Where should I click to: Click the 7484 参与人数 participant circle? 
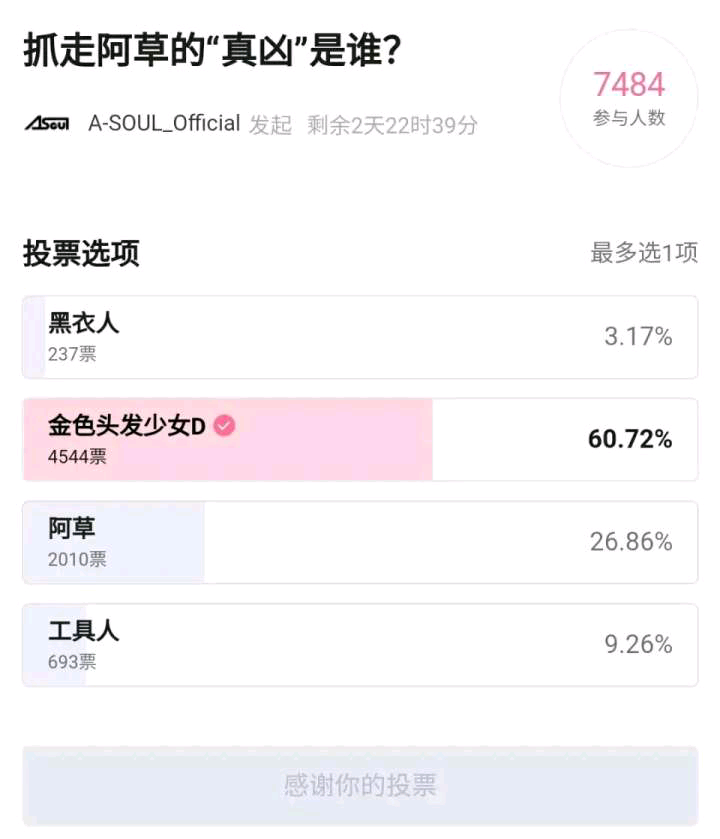click(x=629, y=98)
